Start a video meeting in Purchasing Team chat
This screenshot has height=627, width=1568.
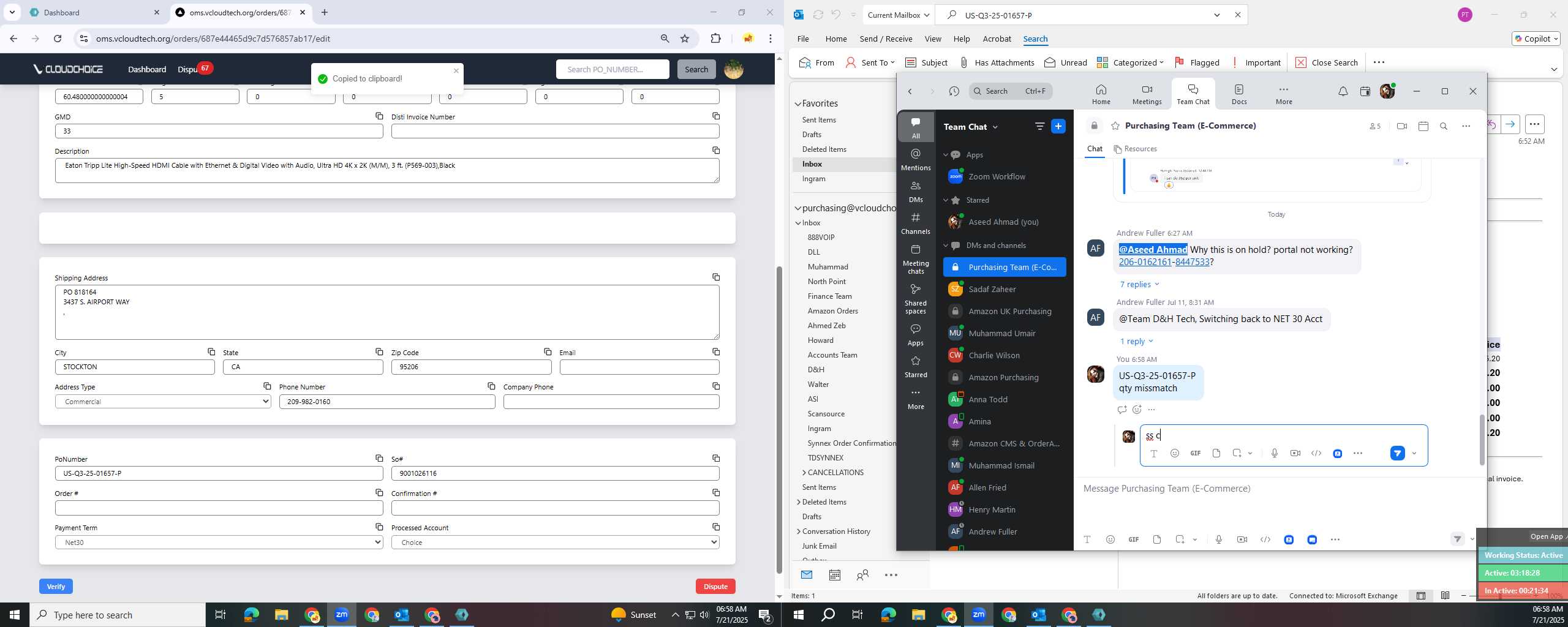pyautogui.click(x=1401, y=126)
